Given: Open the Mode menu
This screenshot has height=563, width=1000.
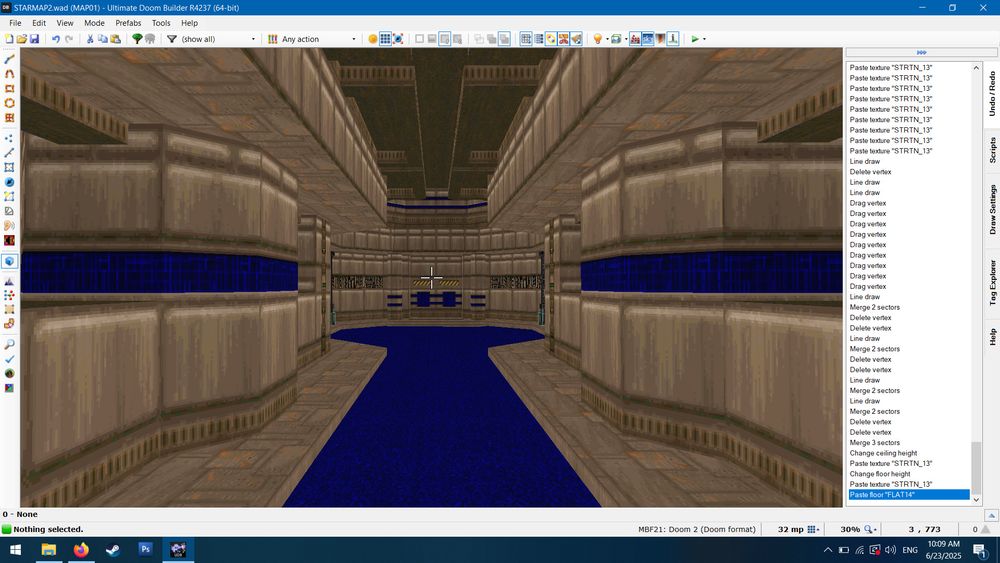Looking at the screenshot, I should [94, 22].
